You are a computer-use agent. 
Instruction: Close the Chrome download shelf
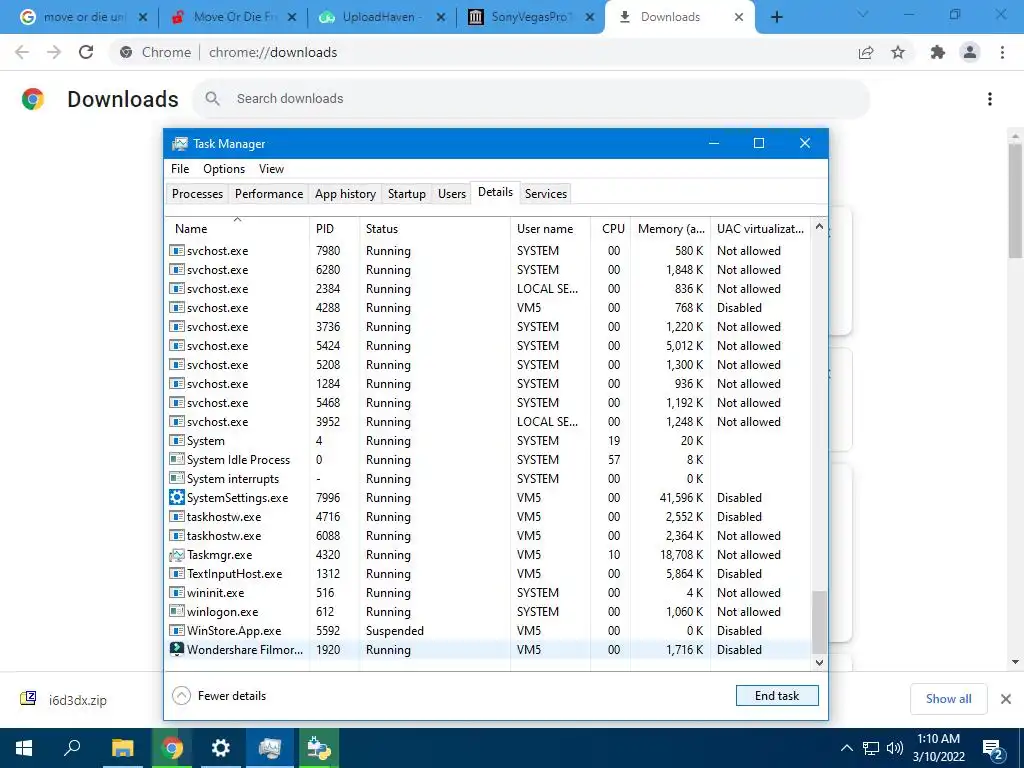1006,699
